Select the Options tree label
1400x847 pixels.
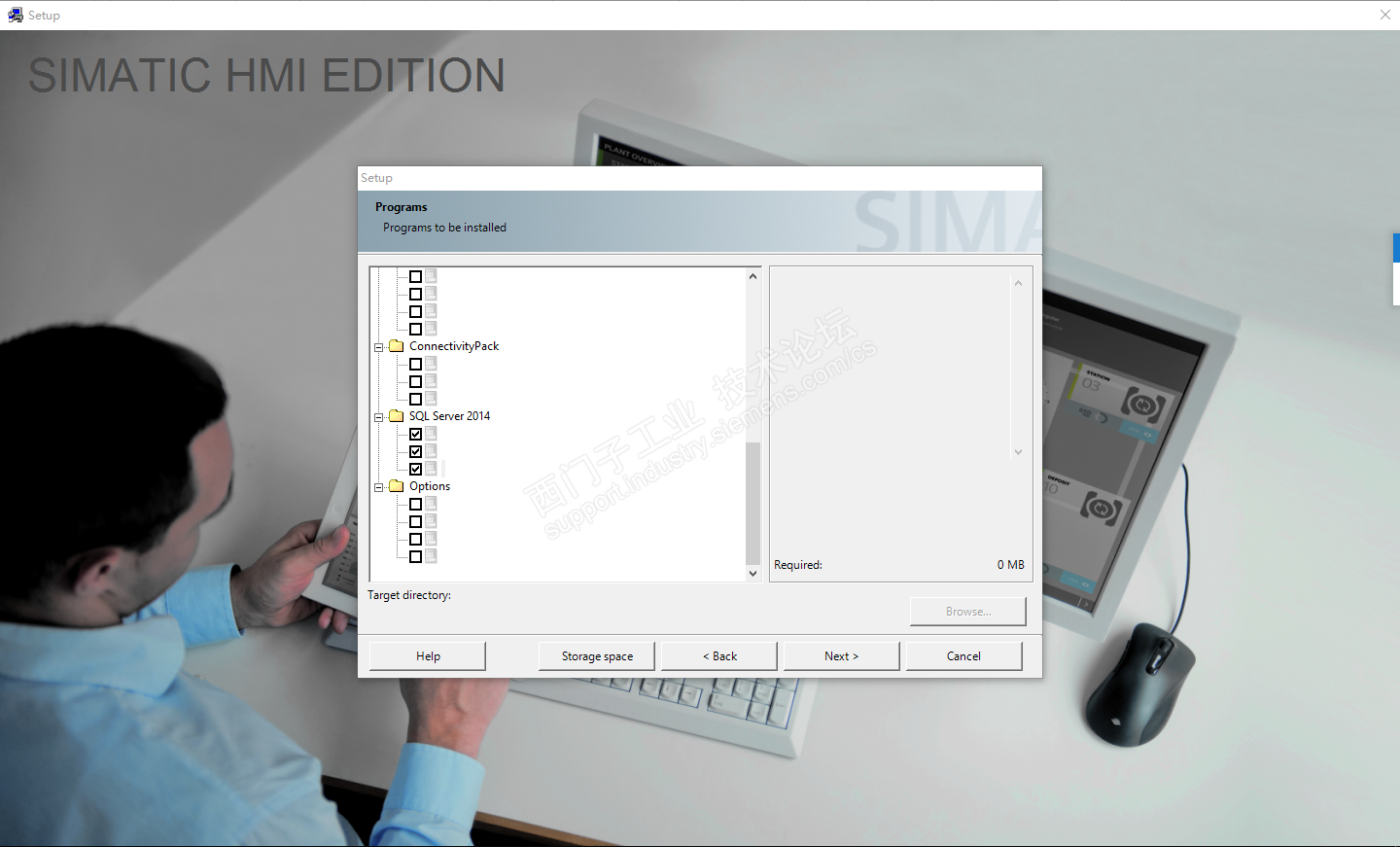[430, 486]
